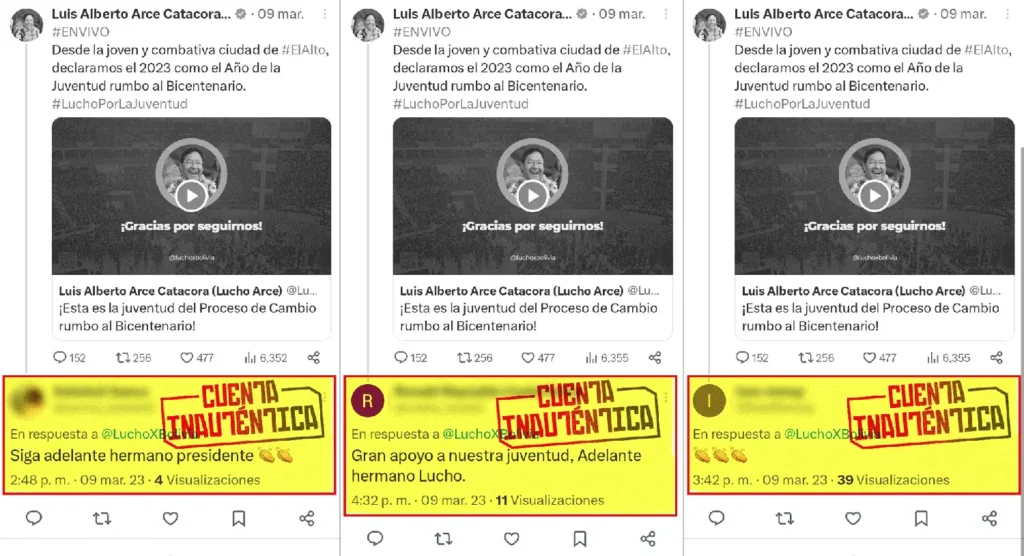The image size is (1024, 556).
Task: Open #LuchoPorLaJuventud hashtag in the middle tweet
Action: tap(460, 104)
